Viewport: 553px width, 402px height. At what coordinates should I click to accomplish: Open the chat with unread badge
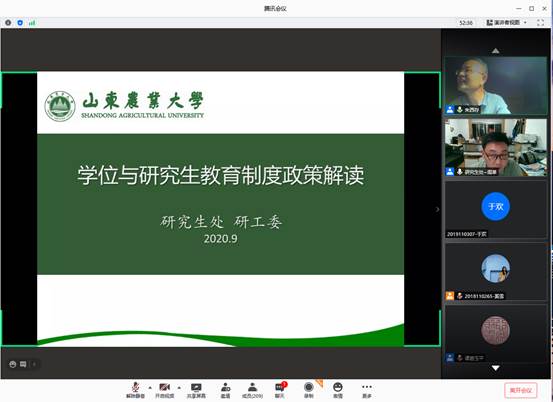click(x=280, y=390)
